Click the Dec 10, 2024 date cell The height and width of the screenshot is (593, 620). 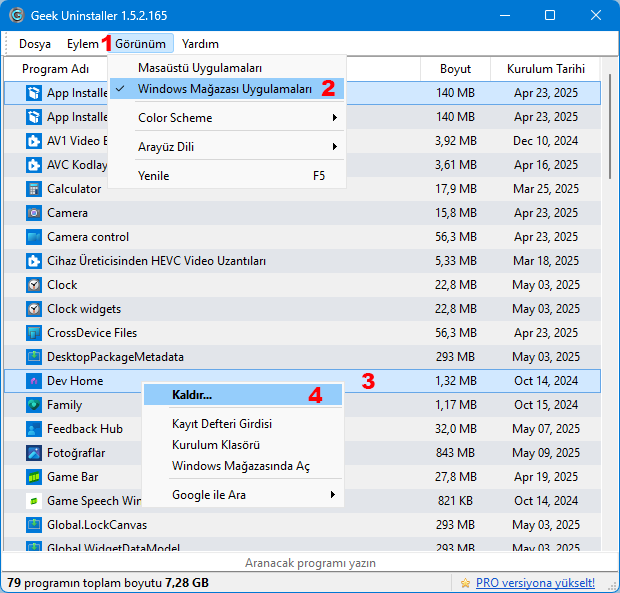[546, 141]
